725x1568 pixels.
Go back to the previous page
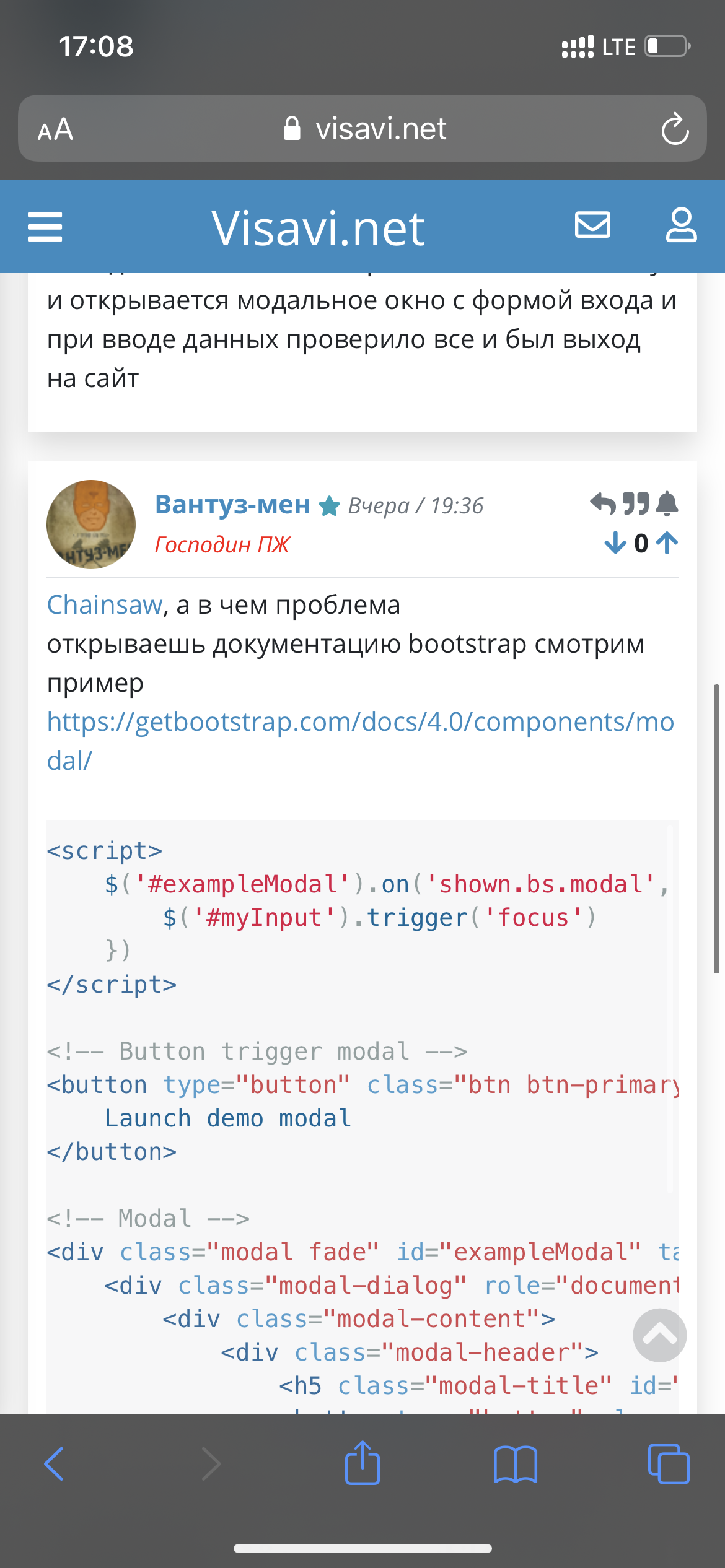(55, 1464)
